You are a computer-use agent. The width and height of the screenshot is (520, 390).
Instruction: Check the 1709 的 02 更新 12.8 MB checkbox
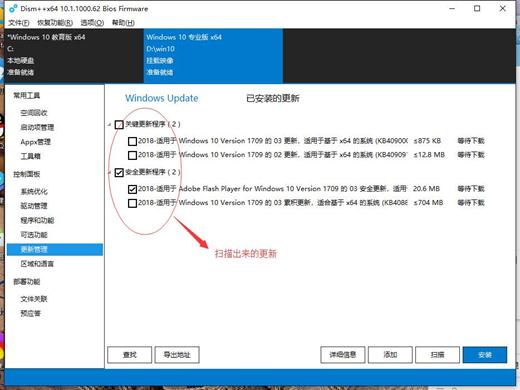pos(132,155)
